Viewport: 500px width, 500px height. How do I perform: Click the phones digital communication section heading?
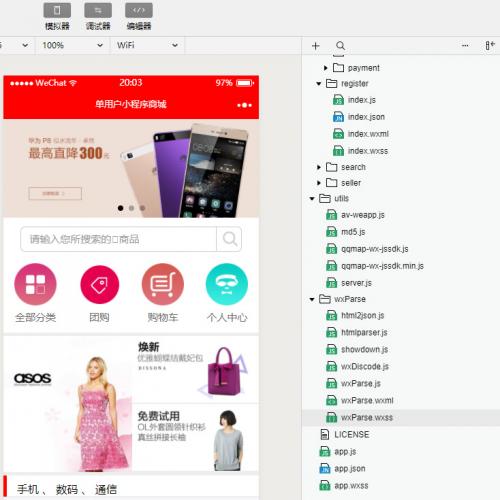pos(67,489)
